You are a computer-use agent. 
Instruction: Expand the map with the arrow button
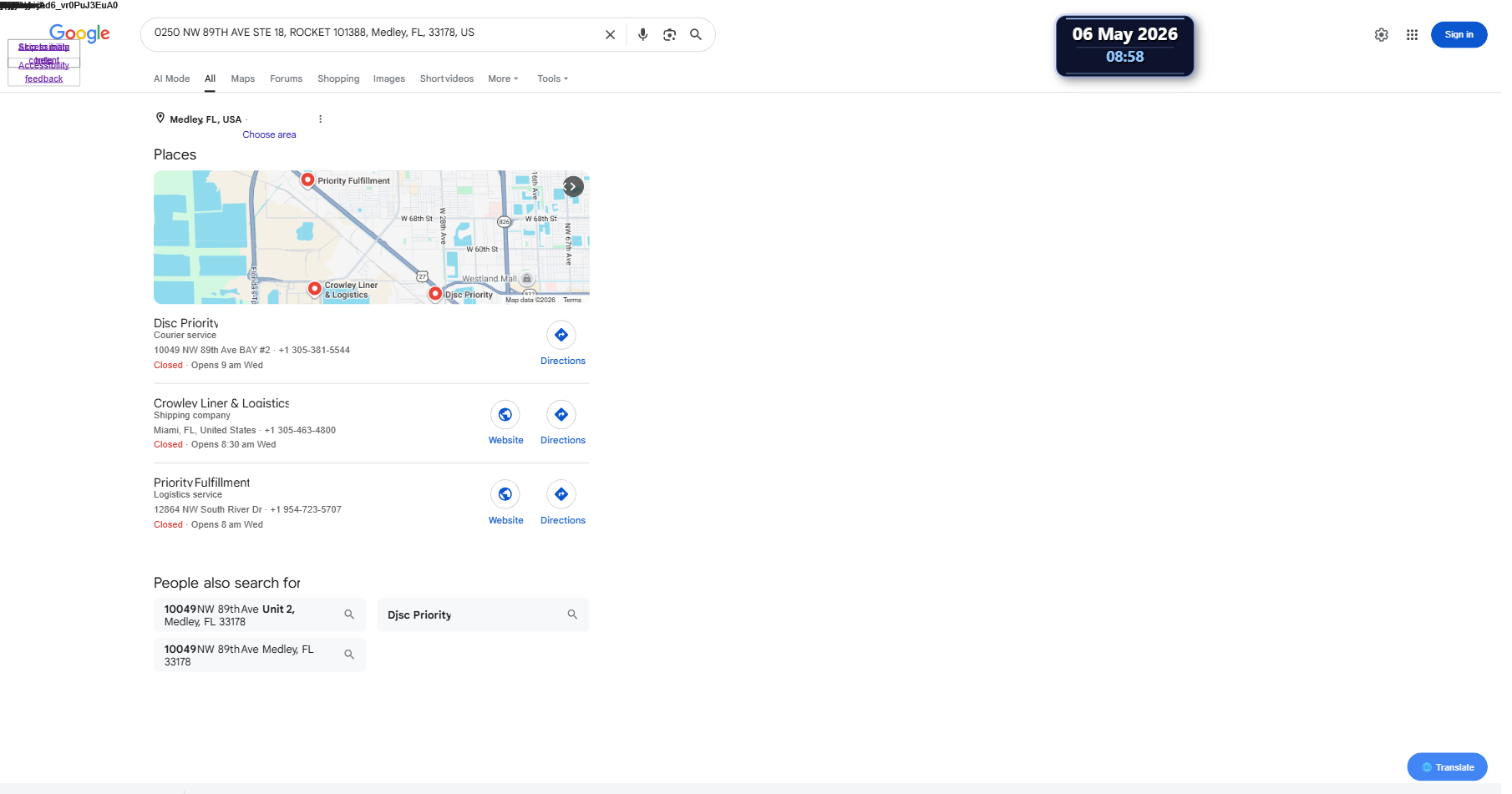pos(573,186)
